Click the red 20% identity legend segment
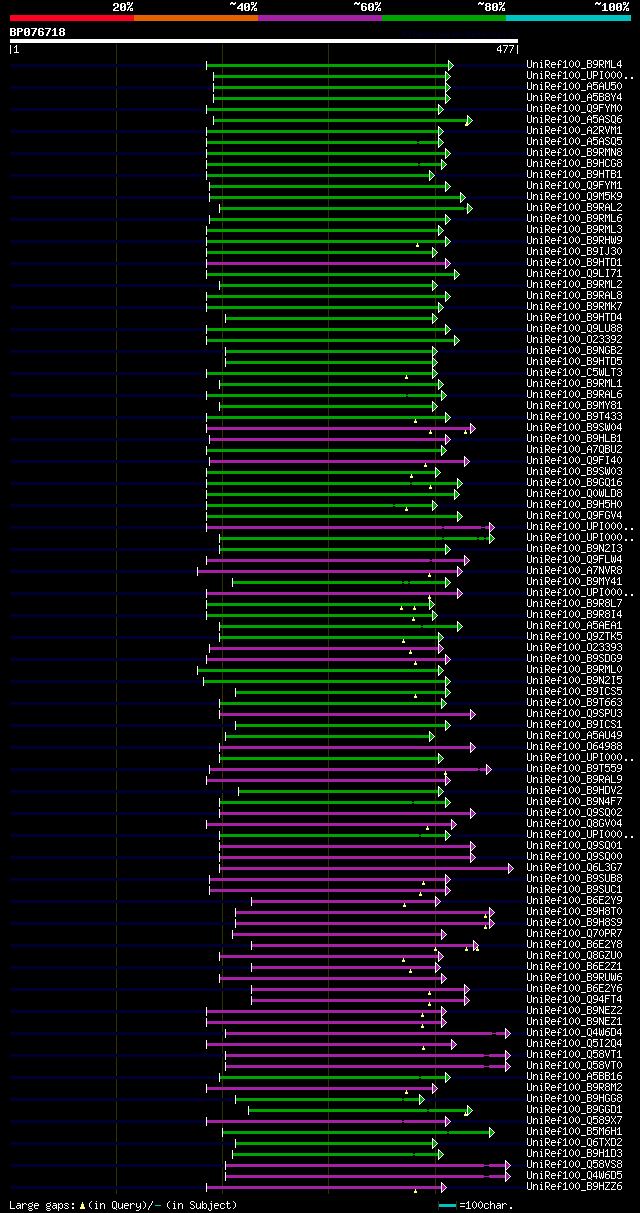Screen dimensions: 640x1213 (71, 18)
